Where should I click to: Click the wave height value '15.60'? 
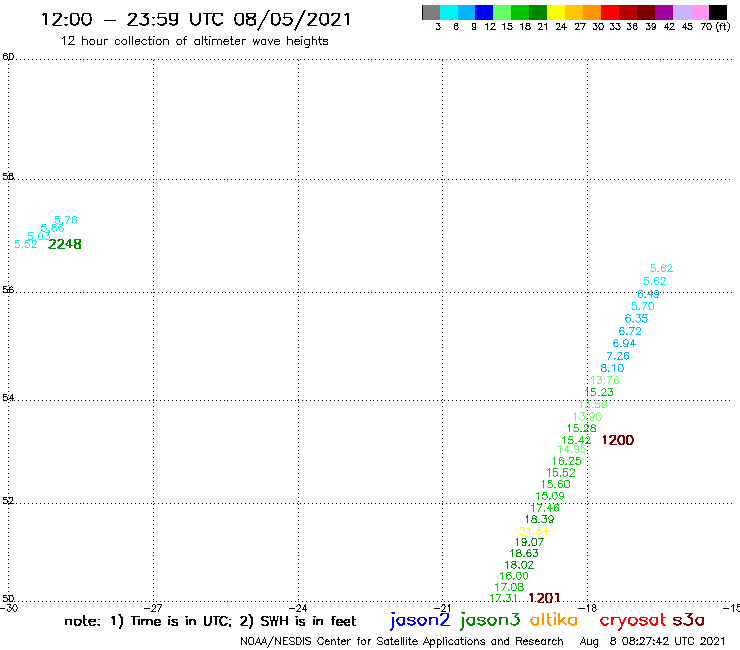555,484
